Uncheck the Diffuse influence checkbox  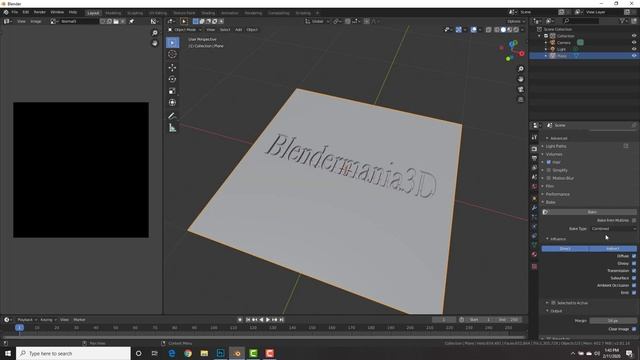(634, 256)
